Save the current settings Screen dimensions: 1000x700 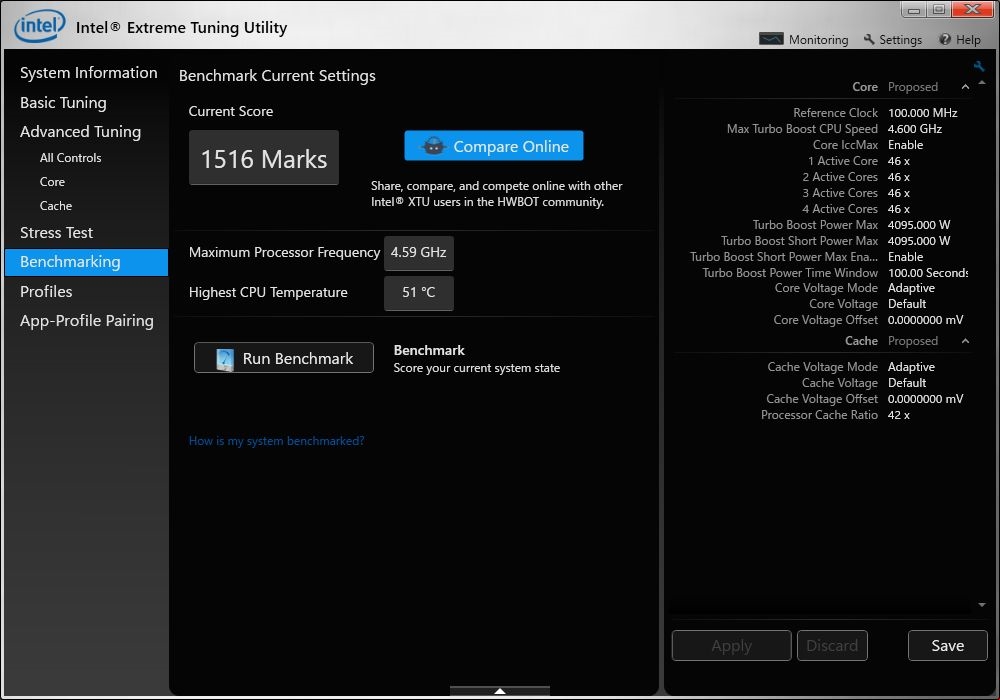(947, 646)
